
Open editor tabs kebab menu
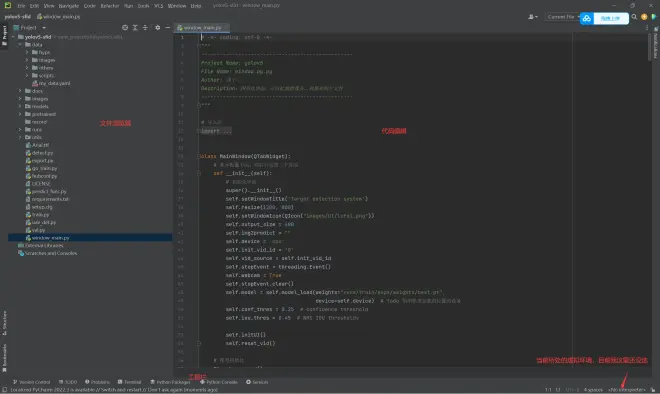click(x=647, y=27)
